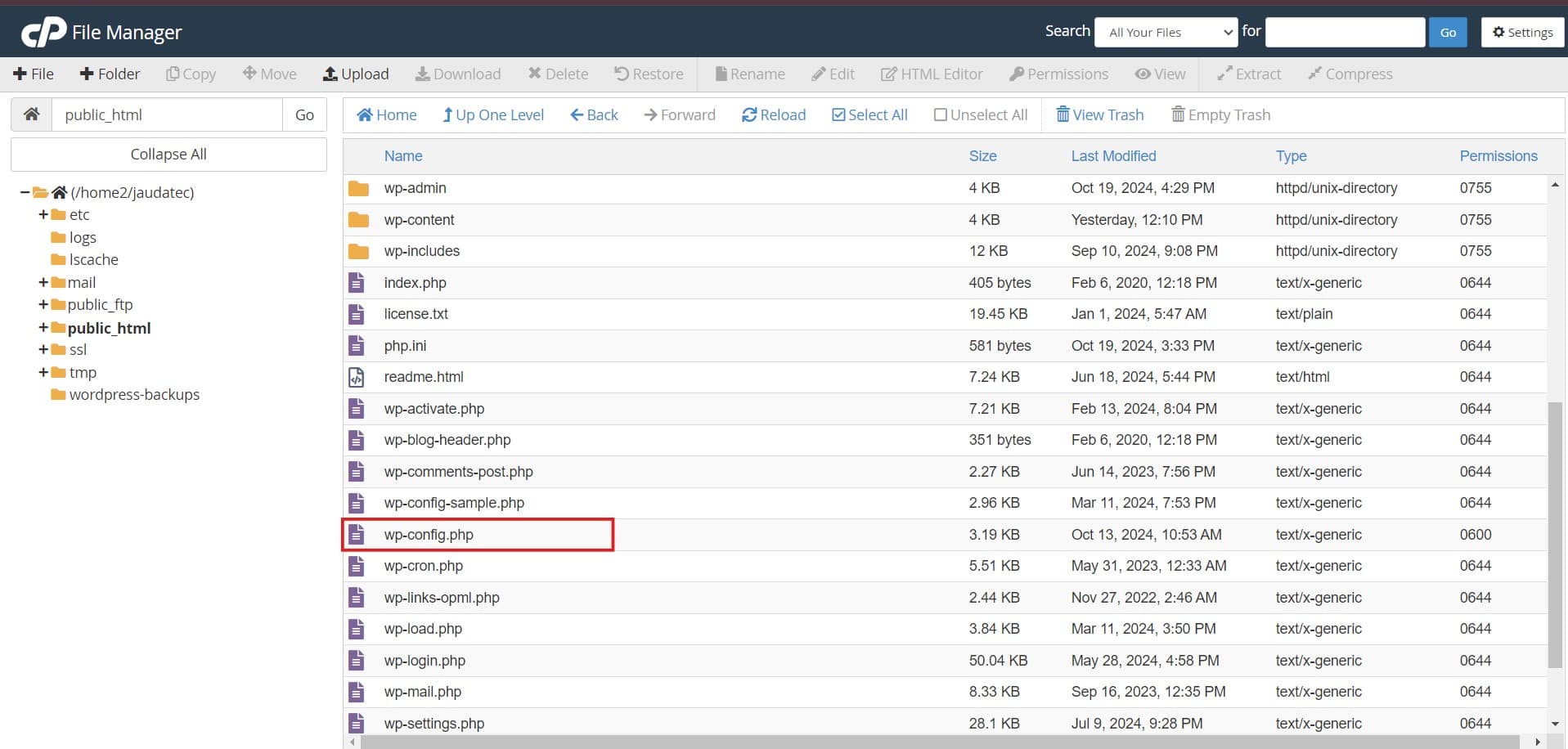Create a new folder with +Folder
This screenshot has height=749, width=1568.
pos(110,74)
